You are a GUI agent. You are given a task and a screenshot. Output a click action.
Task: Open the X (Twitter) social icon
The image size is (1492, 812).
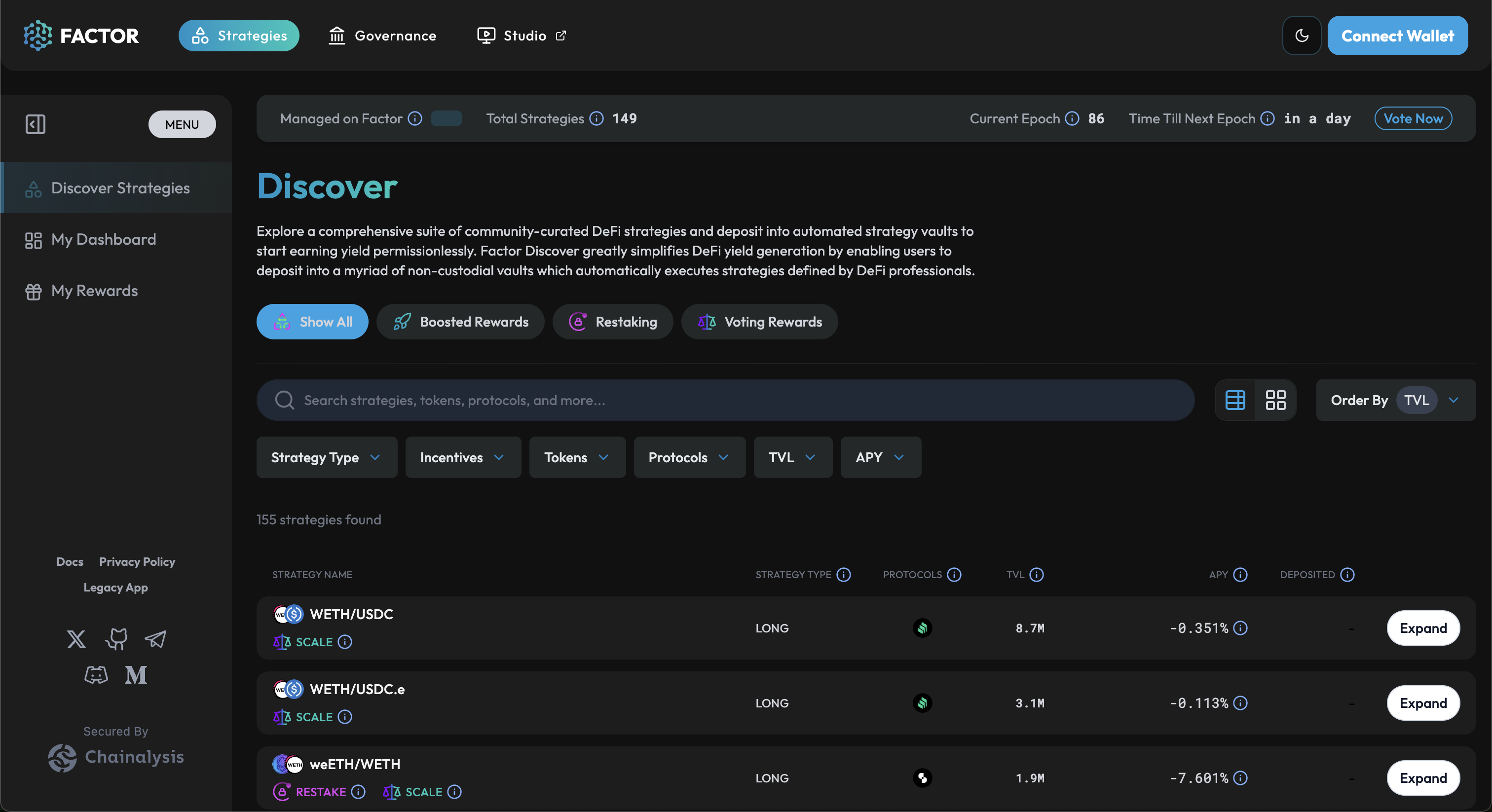coord(76,639)
